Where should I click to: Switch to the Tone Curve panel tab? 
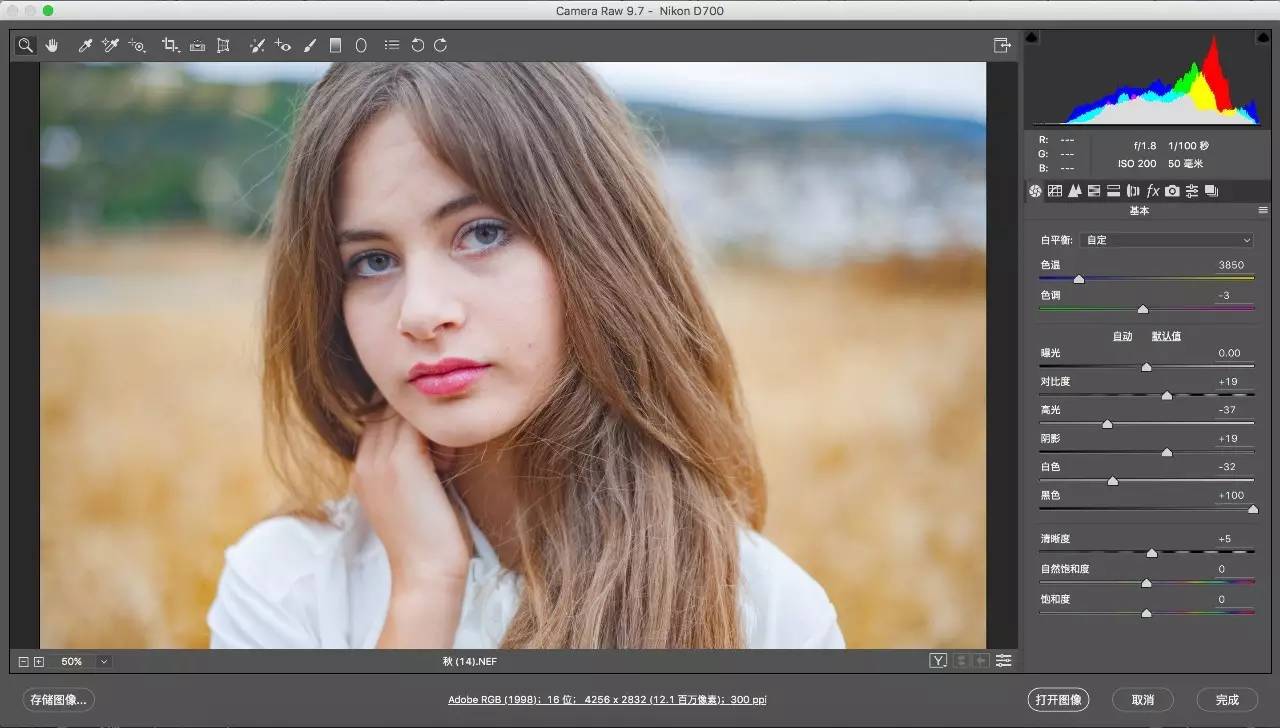click(x=1055, y=191)
